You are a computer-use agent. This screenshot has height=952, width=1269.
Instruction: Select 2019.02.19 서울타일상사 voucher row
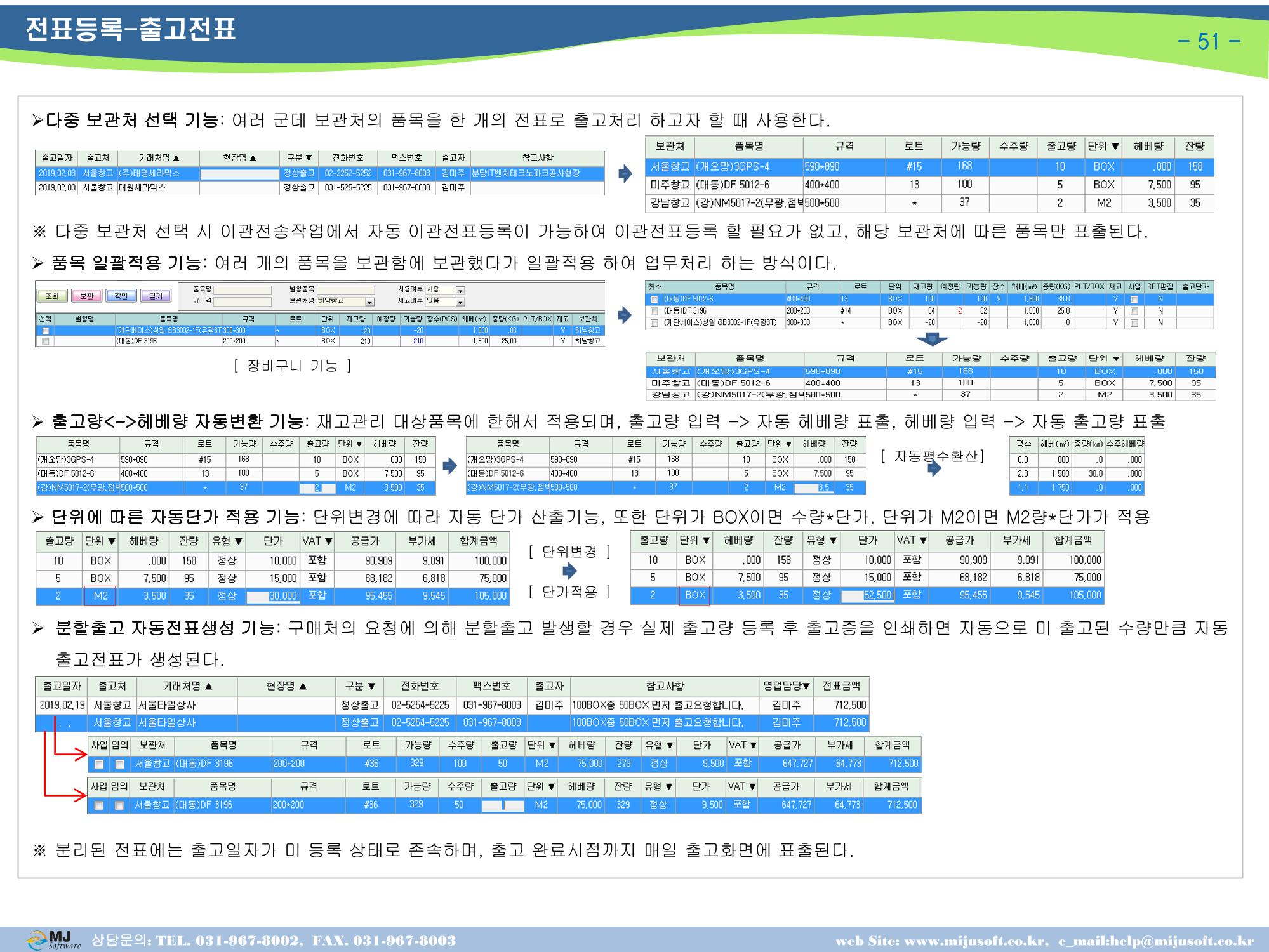[452, 705]
